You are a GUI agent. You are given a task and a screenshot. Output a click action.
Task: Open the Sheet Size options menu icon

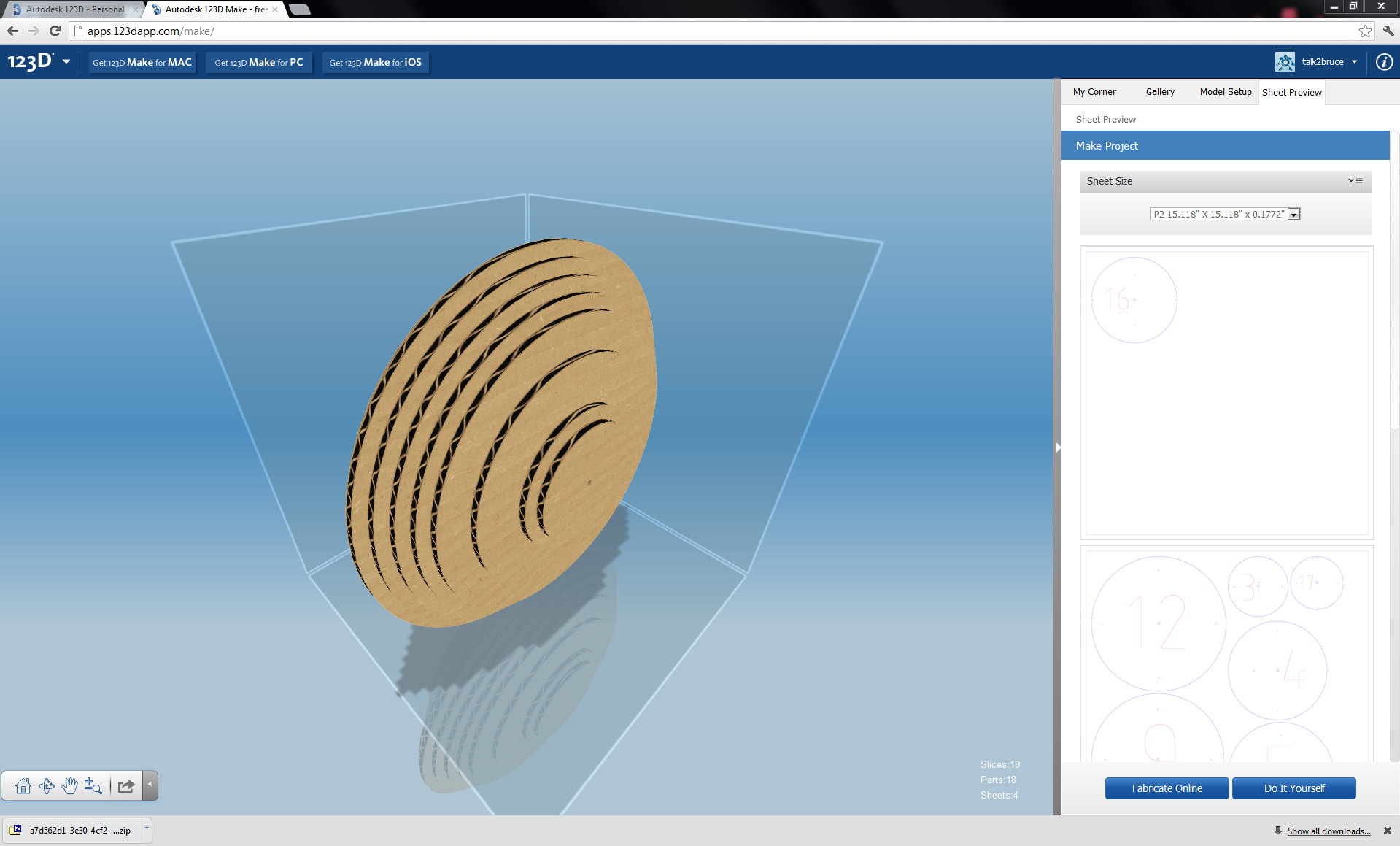click(x=1358, y=180)
